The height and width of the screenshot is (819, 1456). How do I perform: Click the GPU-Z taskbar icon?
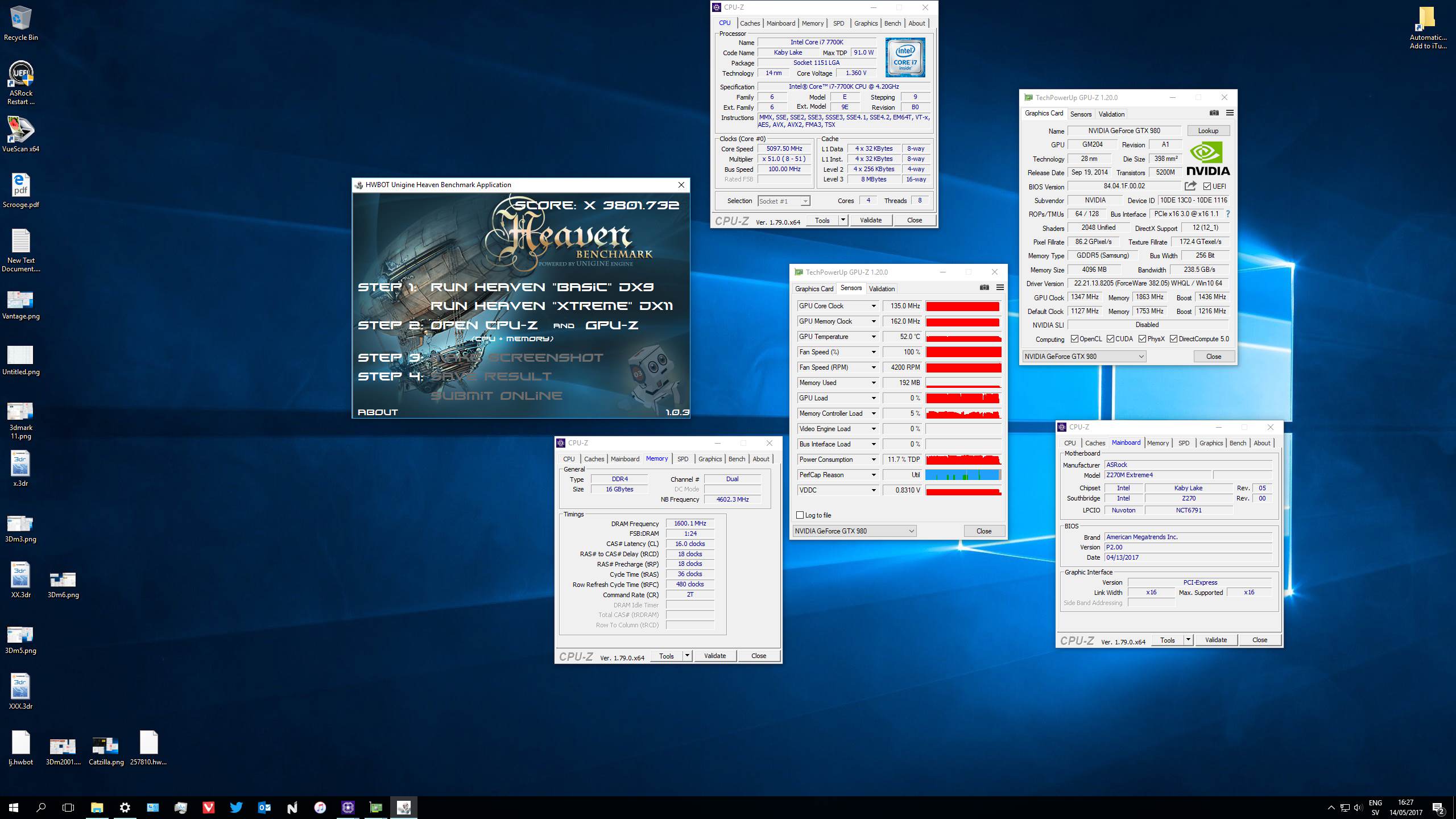(x=376, y=808)
